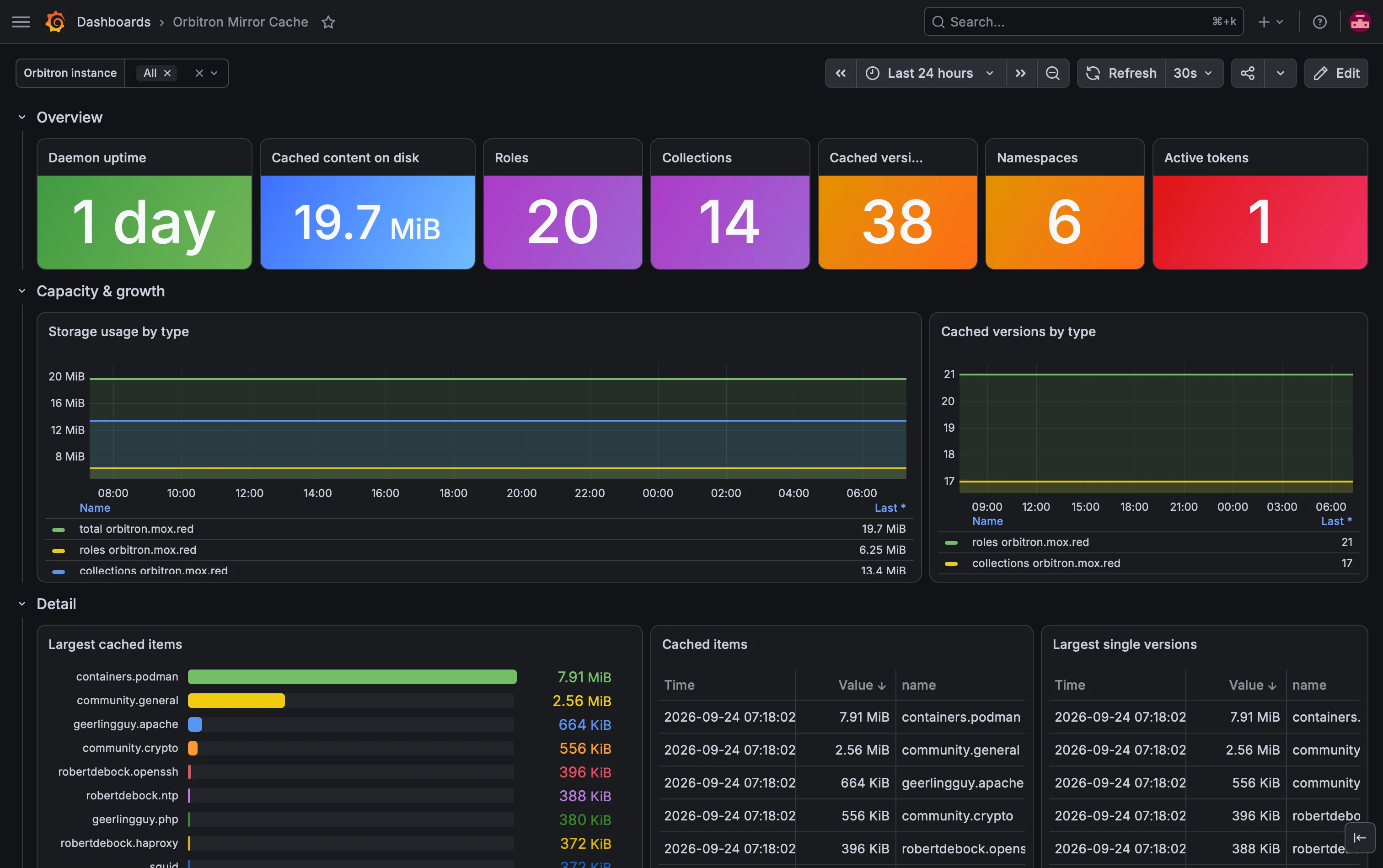This screenshot has width=1383, height=868.
Task: Expand the Orbitron instance dropdown chevron
Action: coord(214,73)
